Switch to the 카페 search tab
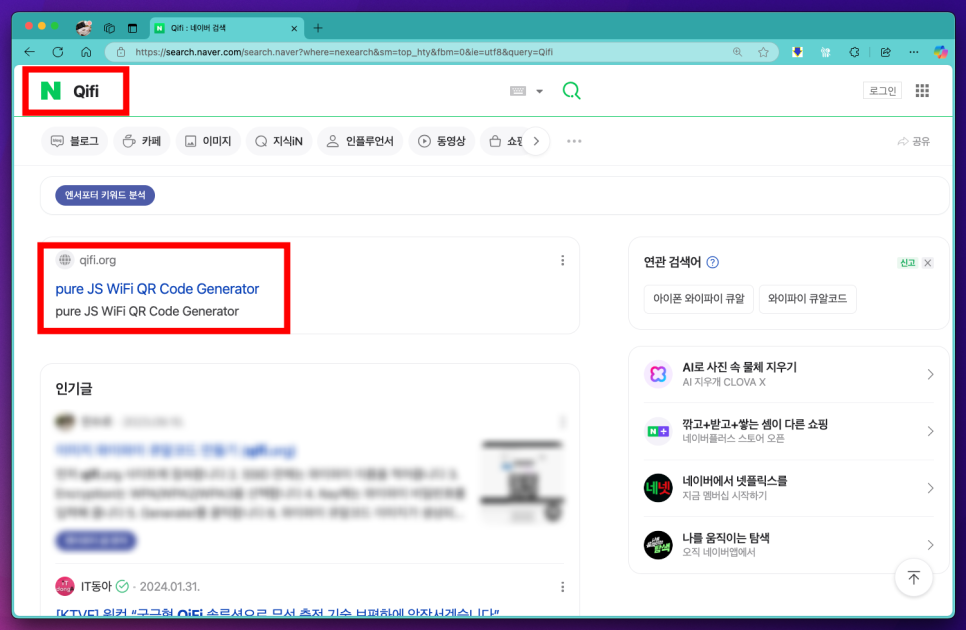966x630 pixels. (142, 142)
